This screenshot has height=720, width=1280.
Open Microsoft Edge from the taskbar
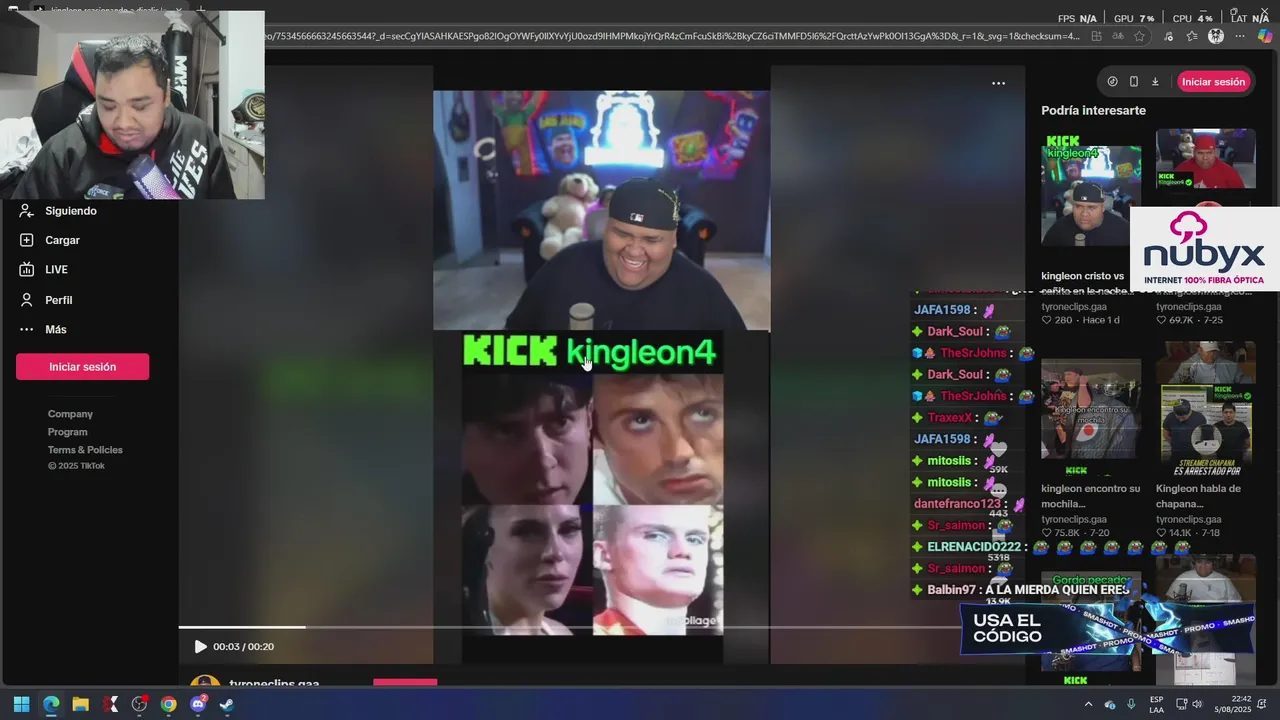pos(51,704)
